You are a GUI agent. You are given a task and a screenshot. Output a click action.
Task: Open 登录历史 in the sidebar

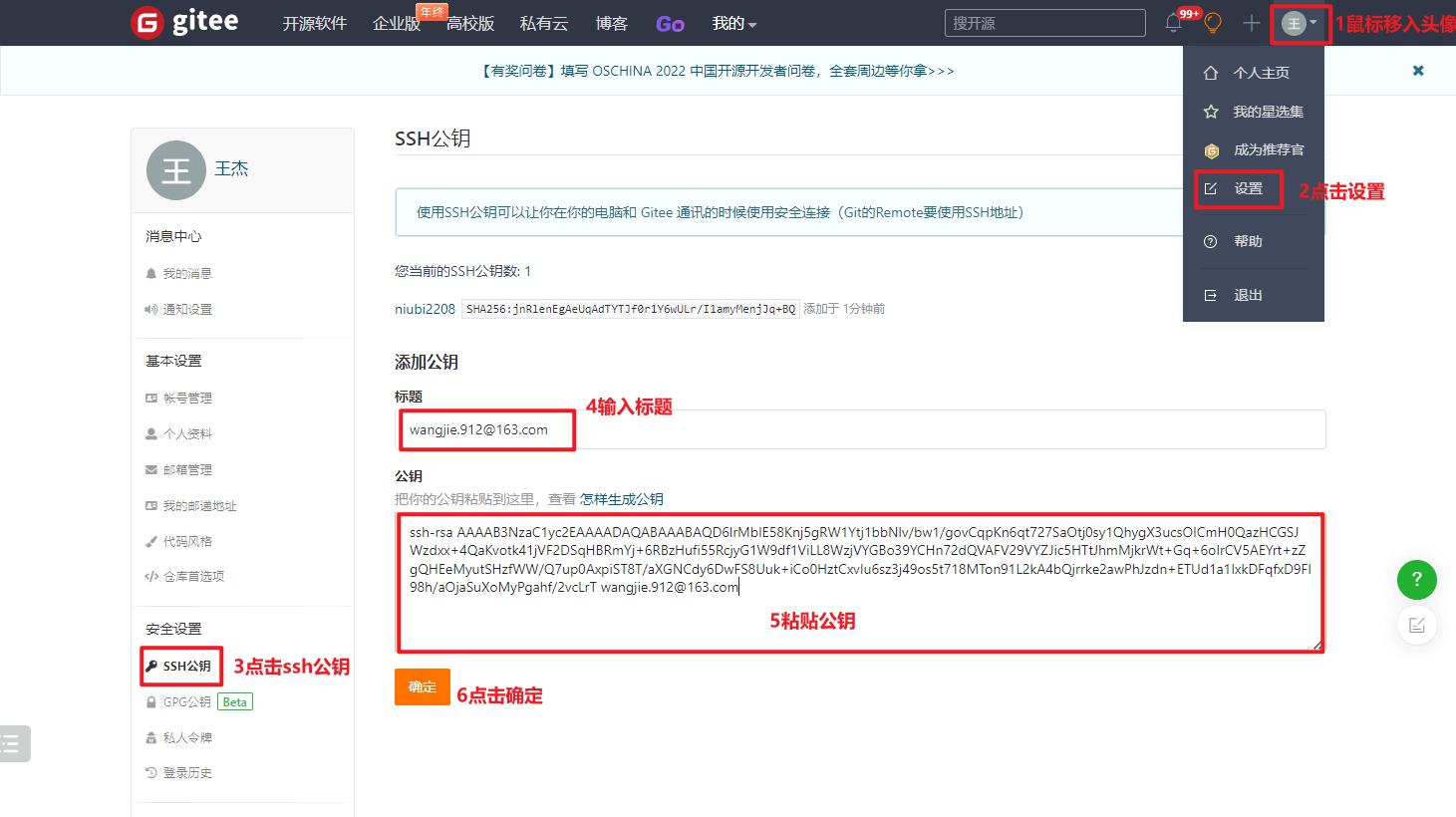click(x=187, y=772)
